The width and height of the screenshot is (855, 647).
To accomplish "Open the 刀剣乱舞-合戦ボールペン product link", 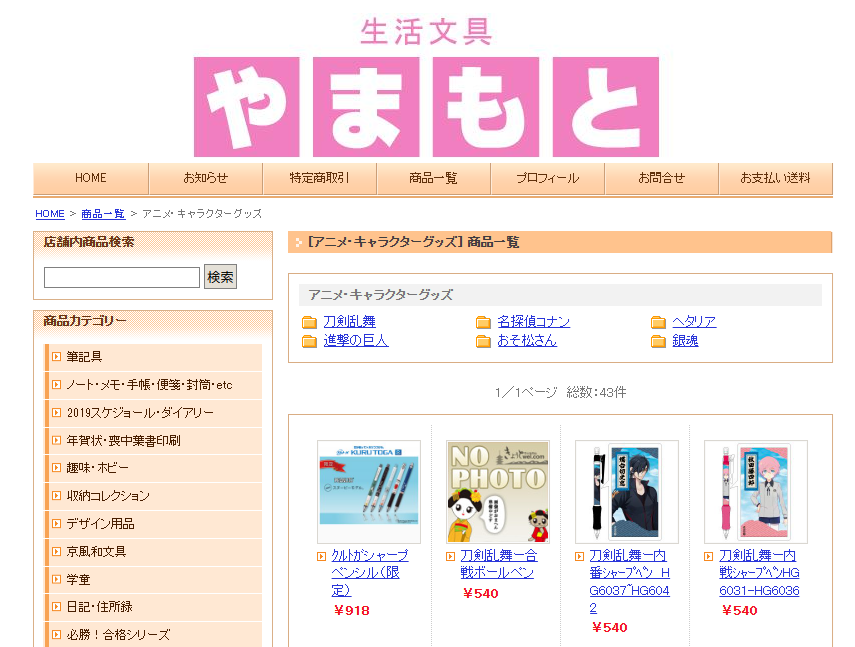I will click(497, 564).
